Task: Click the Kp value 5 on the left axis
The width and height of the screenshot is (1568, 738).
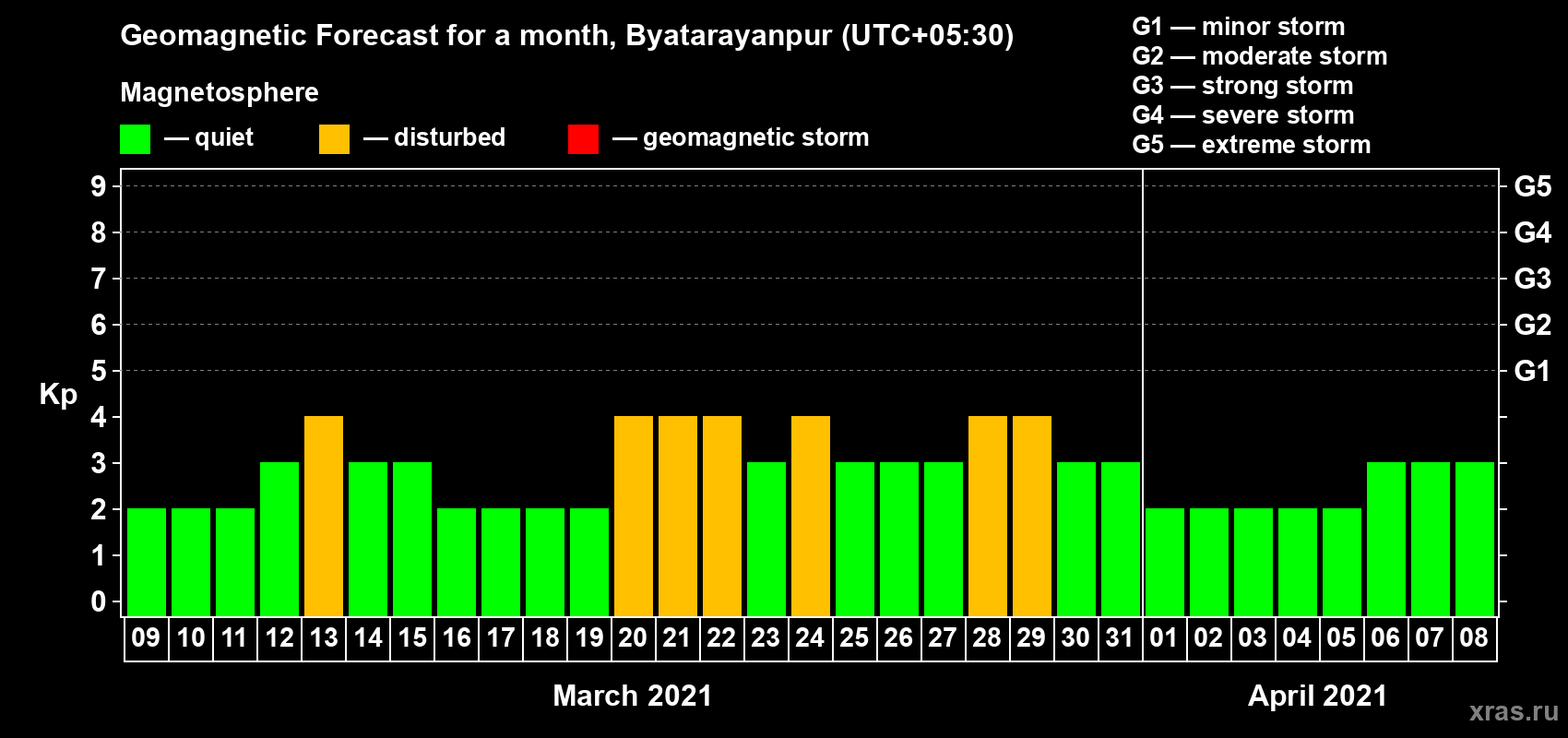Action: (x=99, y=371)
